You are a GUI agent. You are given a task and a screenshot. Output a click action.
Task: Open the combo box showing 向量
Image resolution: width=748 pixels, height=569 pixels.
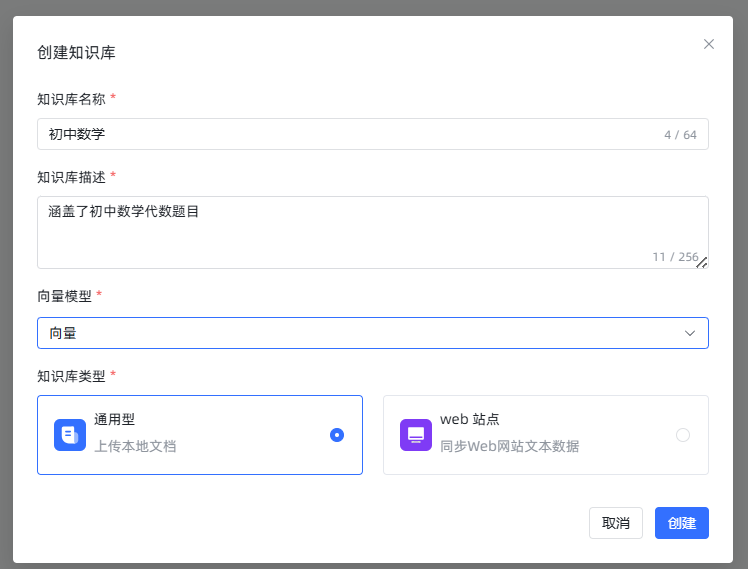(x=360, y=333)
